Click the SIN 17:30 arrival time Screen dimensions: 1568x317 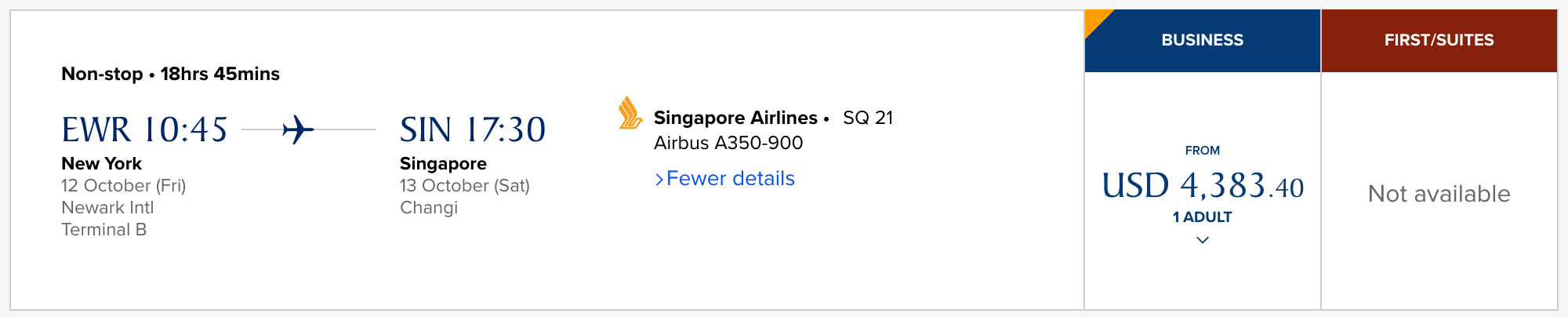pos(473,129)
